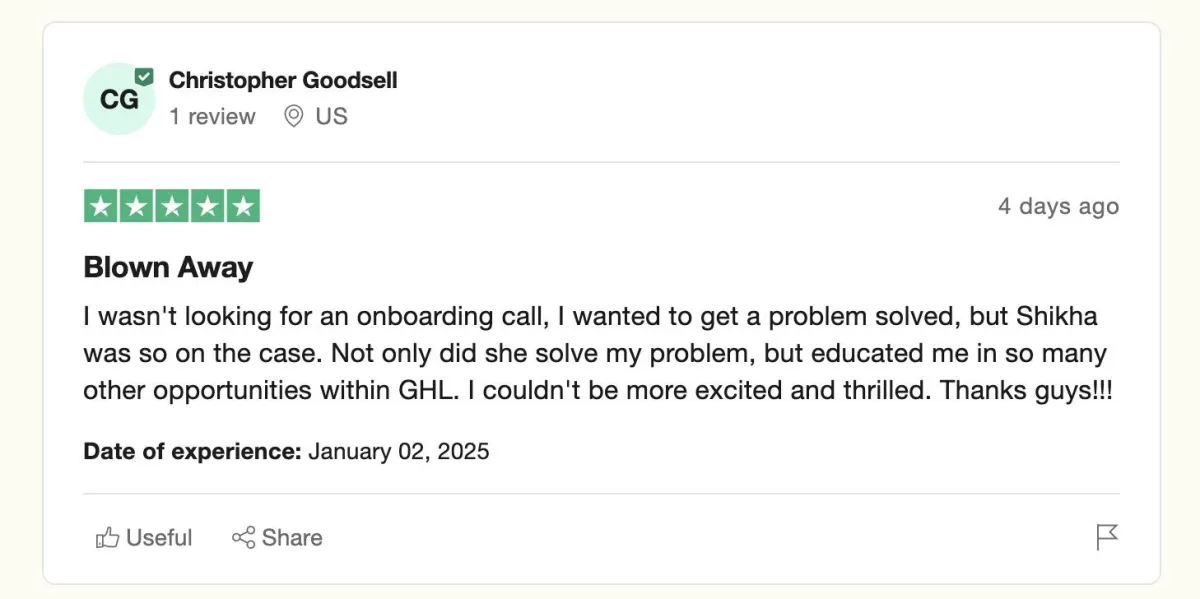Click the review body text paragraph
Image resolution: width=1200 pixels, height=599 pixels.
pos(598,354)
